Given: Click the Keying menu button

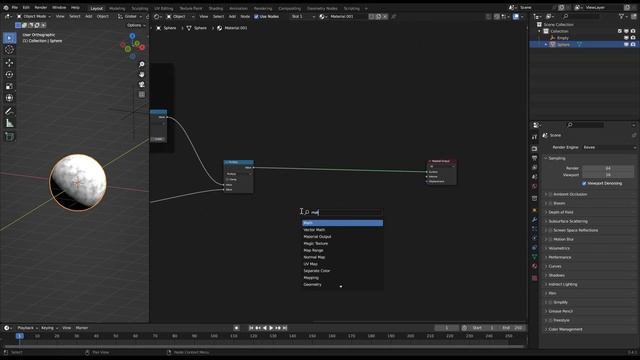Looking at the screenshot, I should (x=49, y=328).
